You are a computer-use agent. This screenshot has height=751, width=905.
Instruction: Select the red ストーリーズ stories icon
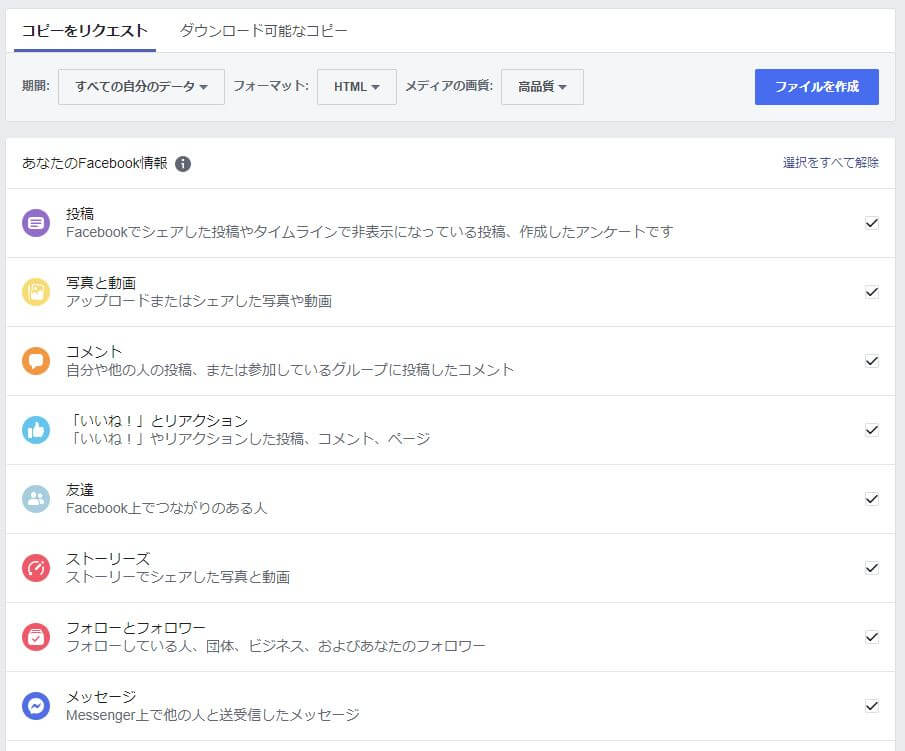coord(37,567)
